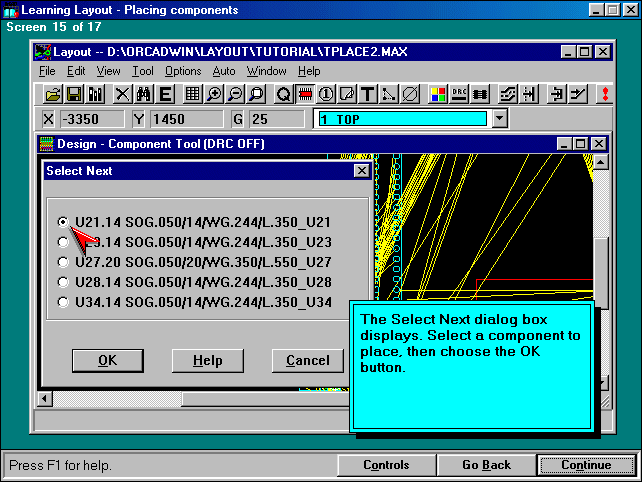Click the color palette toolbar icon

[438, 94]
